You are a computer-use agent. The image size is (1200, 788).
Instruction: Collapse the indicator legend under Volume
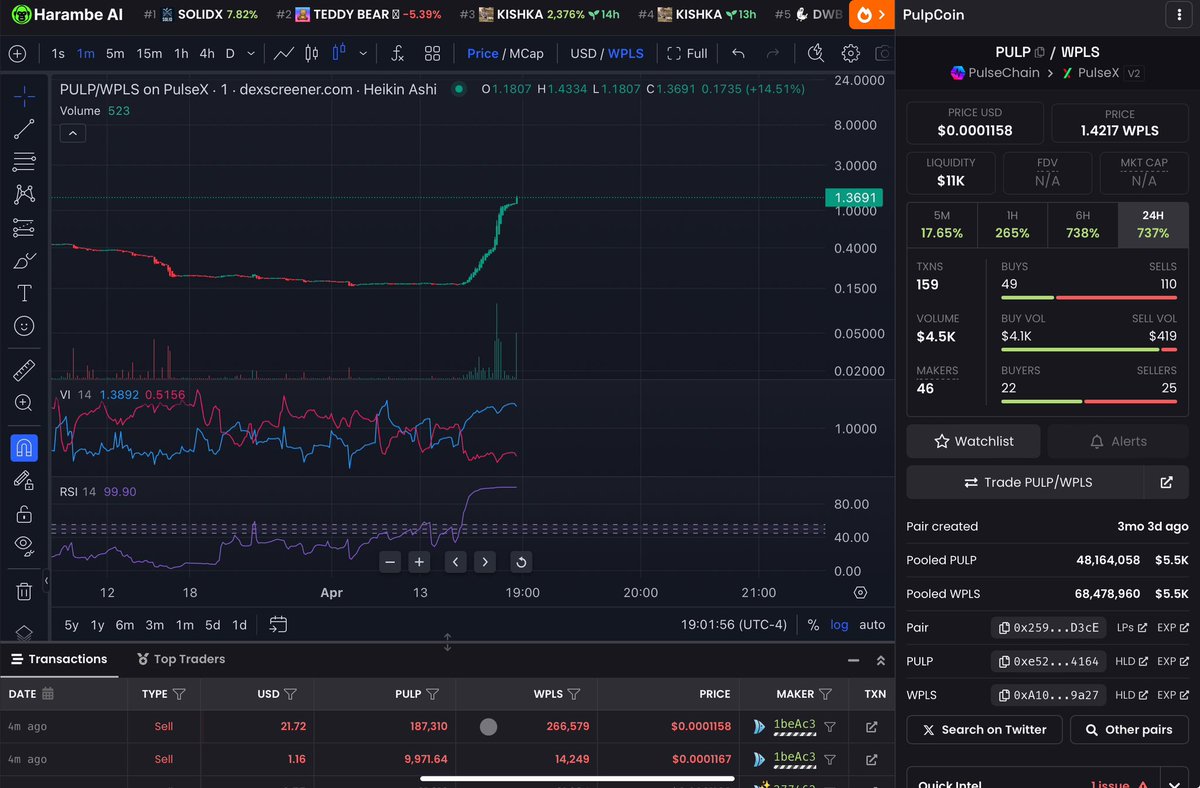pos(73,132)
